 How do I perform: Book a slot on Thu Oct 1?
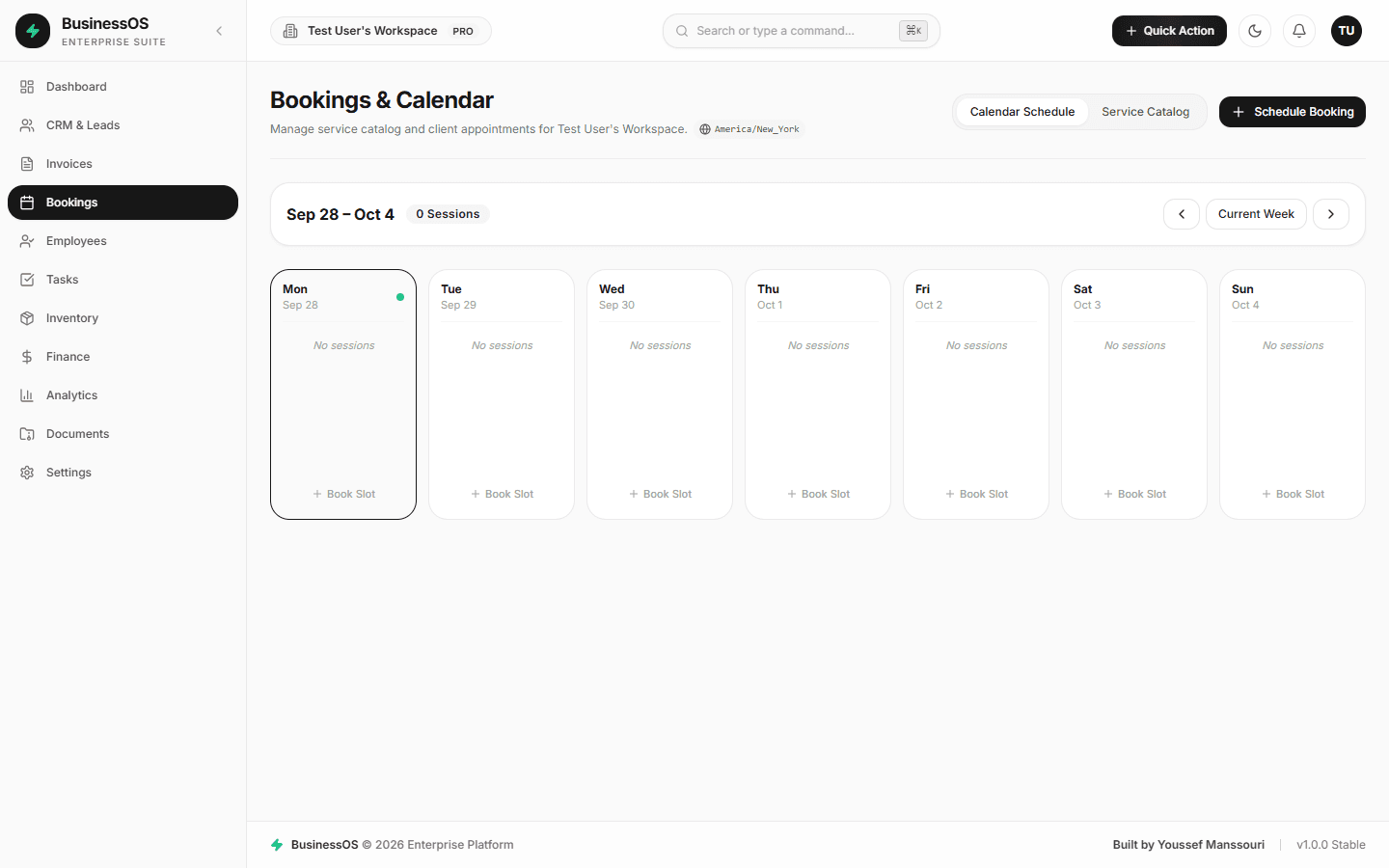(x=818, y=494)
